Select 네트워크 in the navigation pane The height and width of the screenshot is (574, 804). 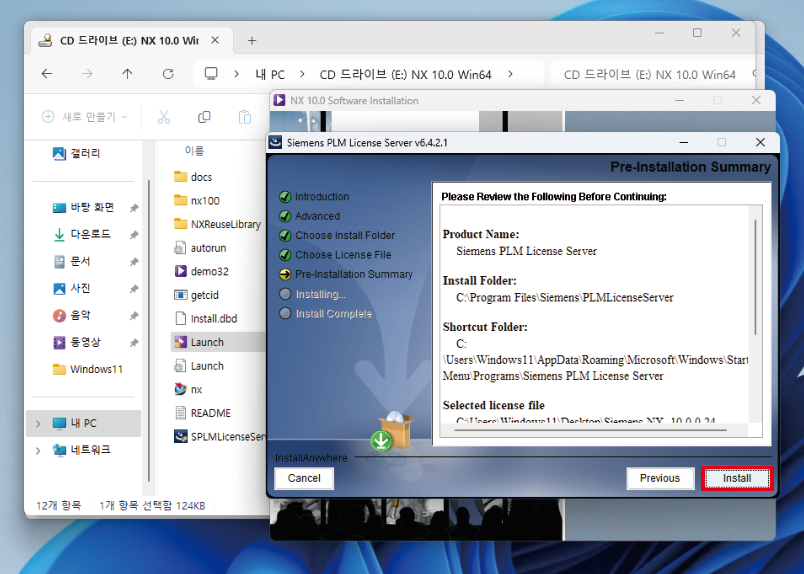[82, 450]
